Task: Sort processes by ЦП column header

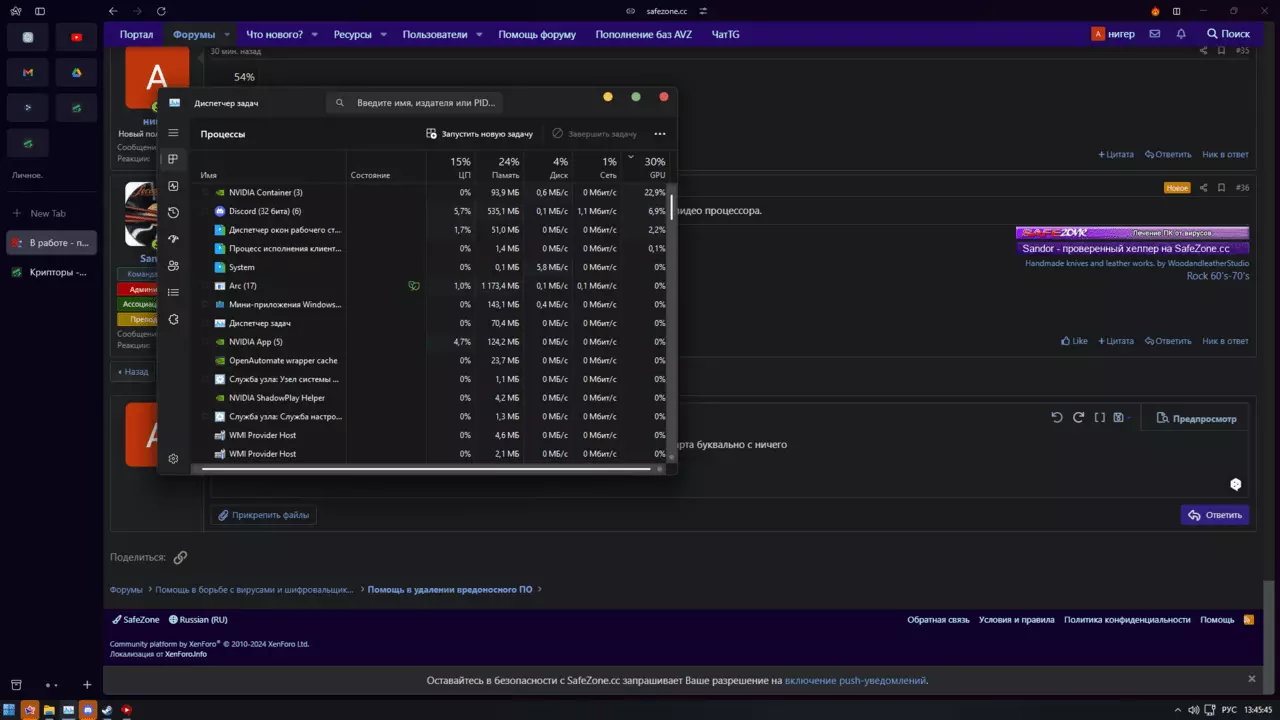Action: pos(451,167)
